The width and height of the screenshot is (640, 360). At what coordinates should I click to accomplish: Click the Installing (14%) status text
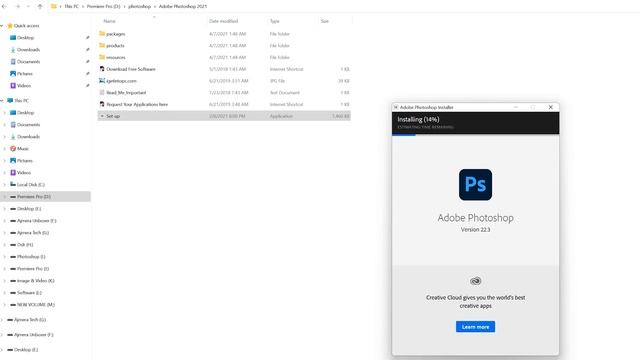(418, 119)
